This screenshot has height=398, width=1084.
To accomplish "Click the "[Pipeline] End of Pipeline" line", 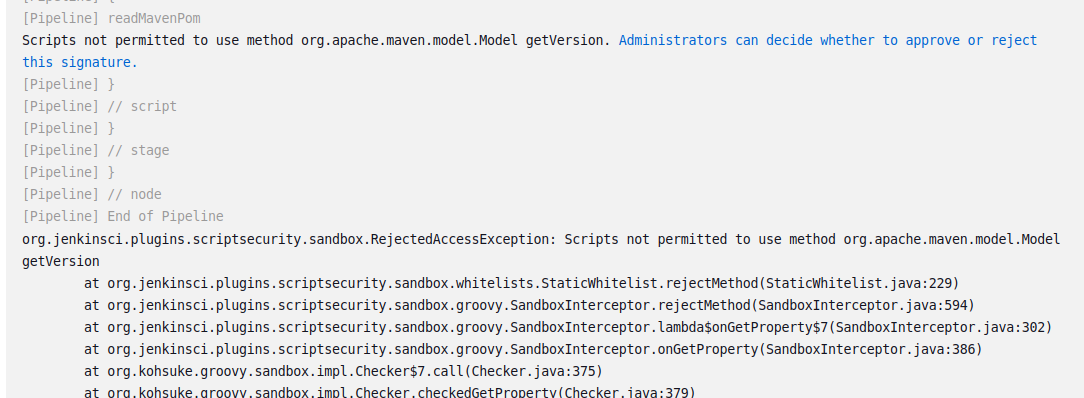I will 123,217.
